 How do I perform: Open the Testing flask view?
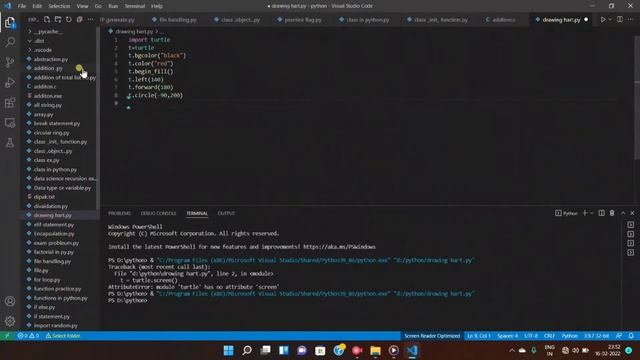[10, 142]
